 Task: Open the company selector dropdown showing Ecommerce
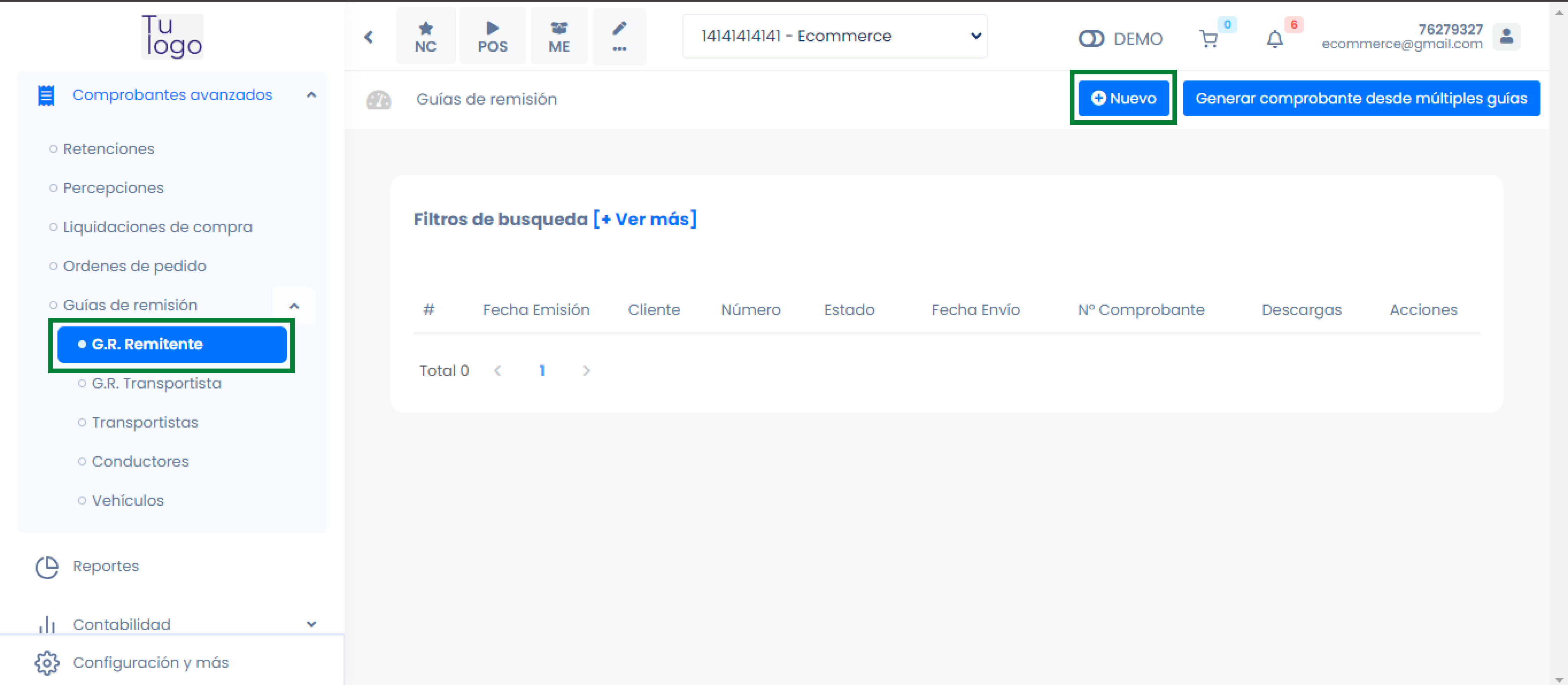834,36
